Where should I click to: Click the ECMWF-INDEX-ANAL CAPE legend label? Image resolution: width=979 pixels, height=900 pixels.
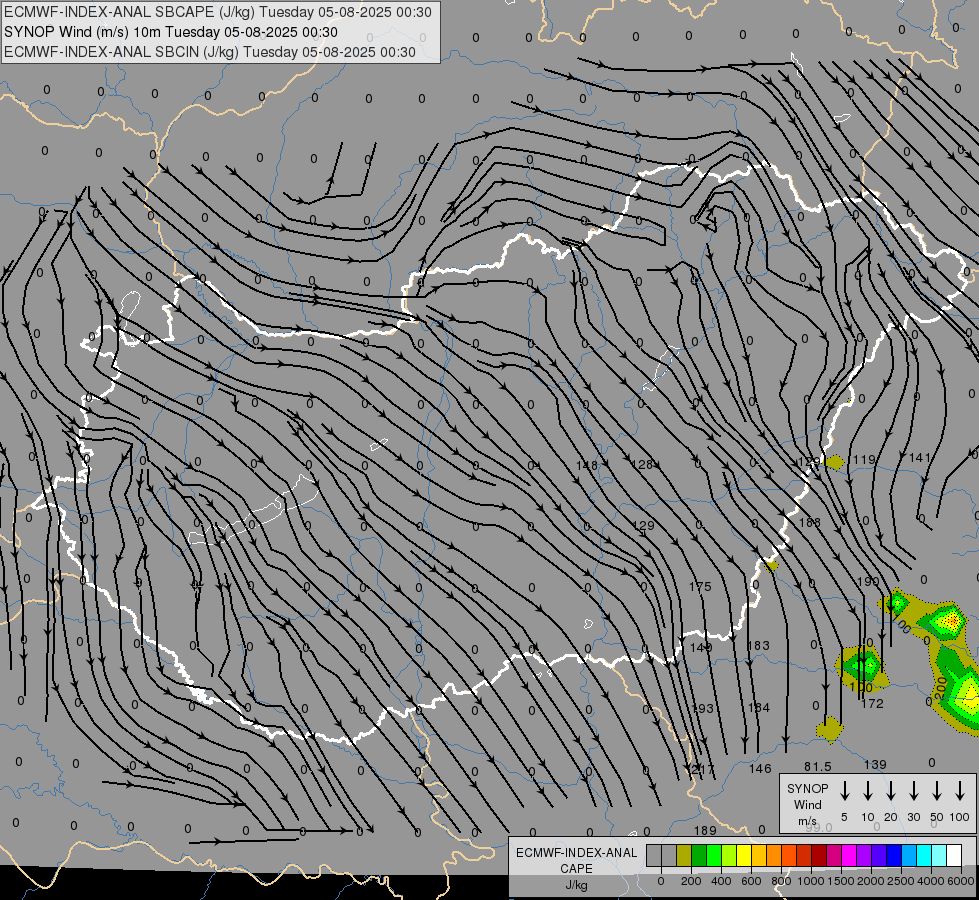(x=576, y=861)
